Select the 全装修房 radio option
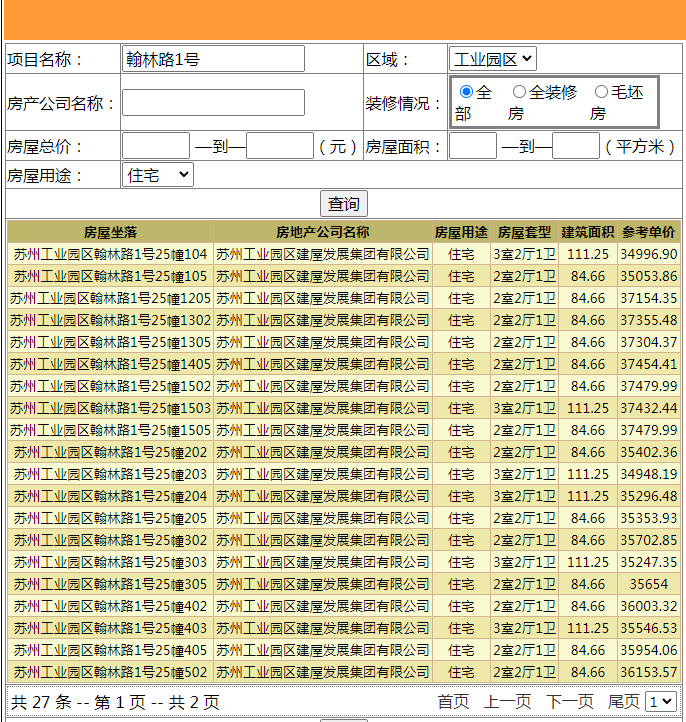Image resolution: width=686 pixels, height=722 pixels. click(519, 92)
